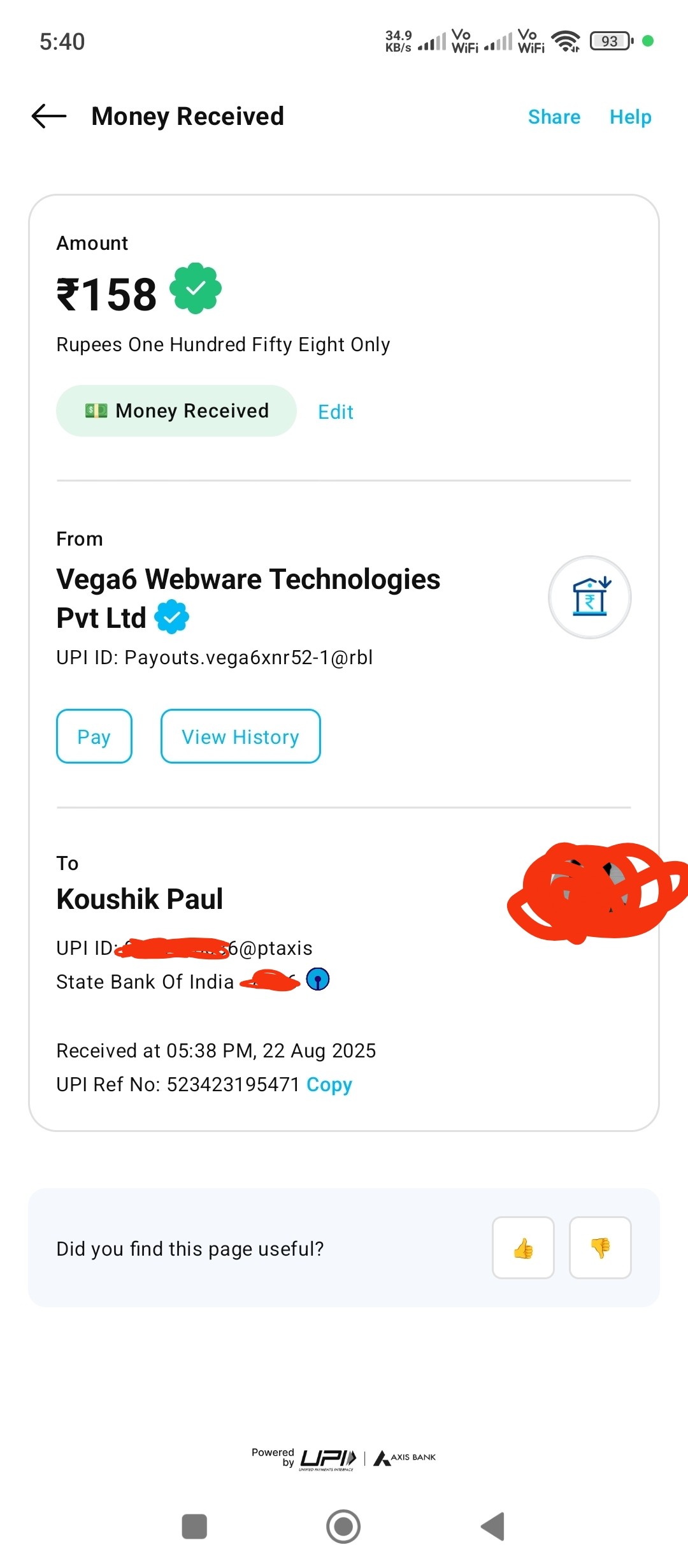688x1568 pixels.
Task: Tap the blue verified badge beside Pvt Ltd
Action: point(172,617)
